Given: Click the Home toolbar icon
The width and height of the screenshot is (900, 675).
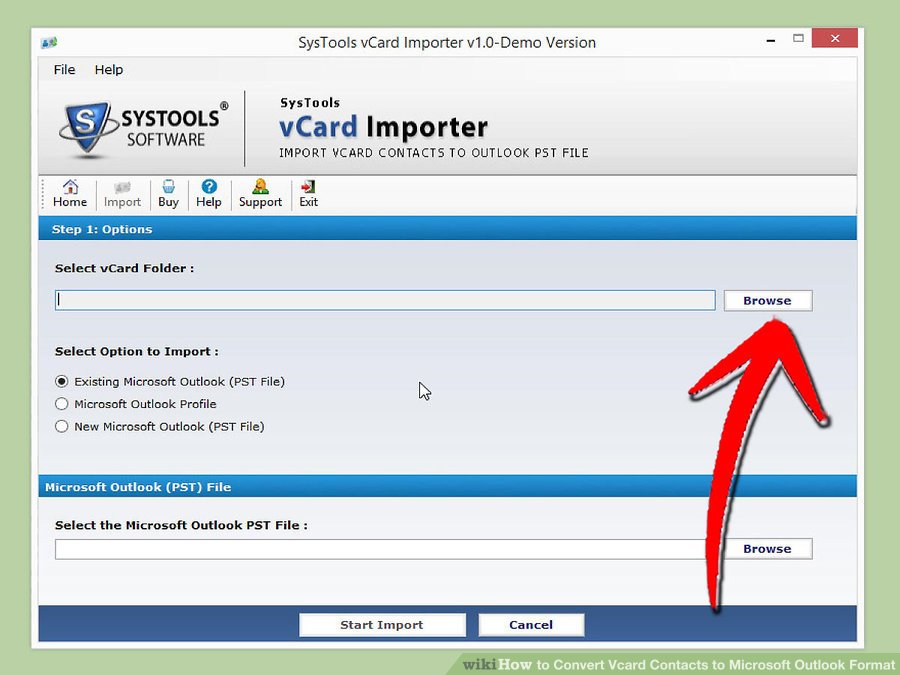Looking at the screenshot, I should pos(70,187).
